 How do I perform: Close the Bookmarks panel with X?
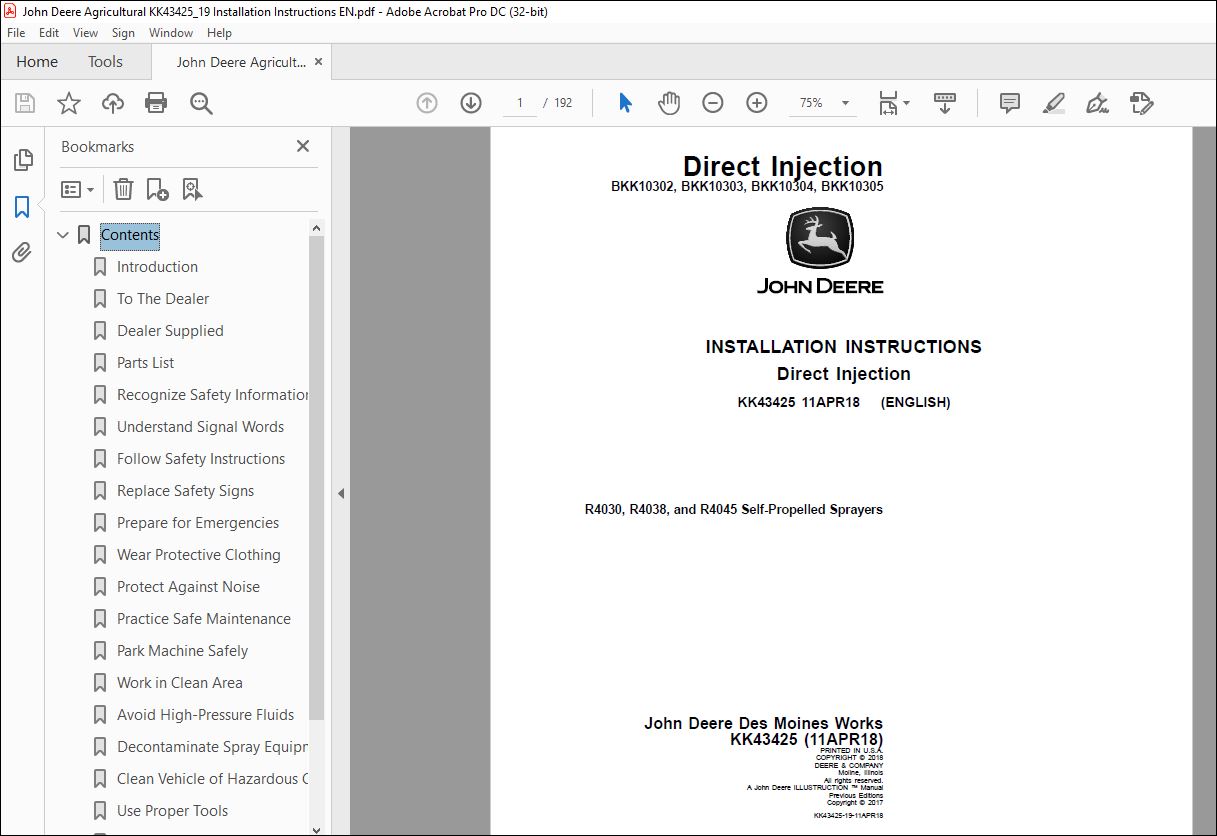(303, 146)
